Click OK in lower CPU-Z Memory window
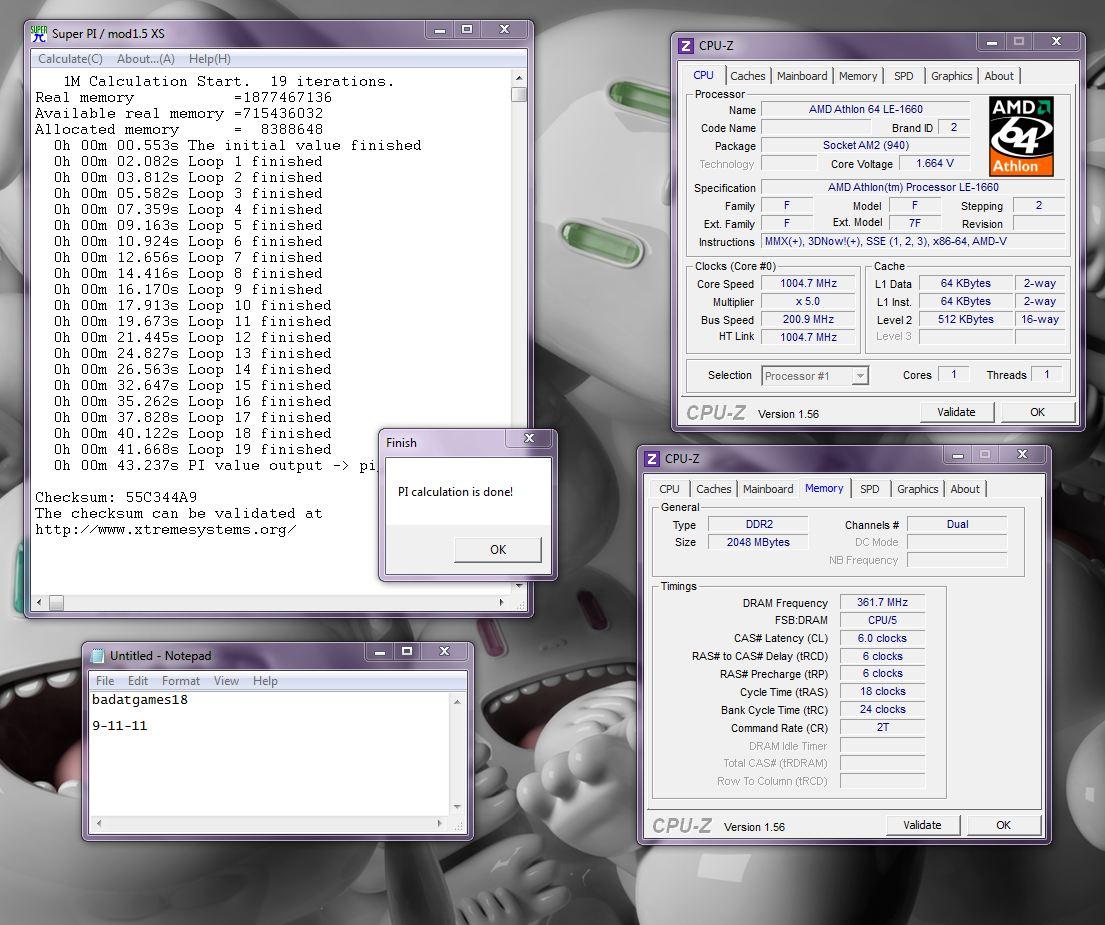Viewport: 1105px width, 925px height. click(1004, 825)
